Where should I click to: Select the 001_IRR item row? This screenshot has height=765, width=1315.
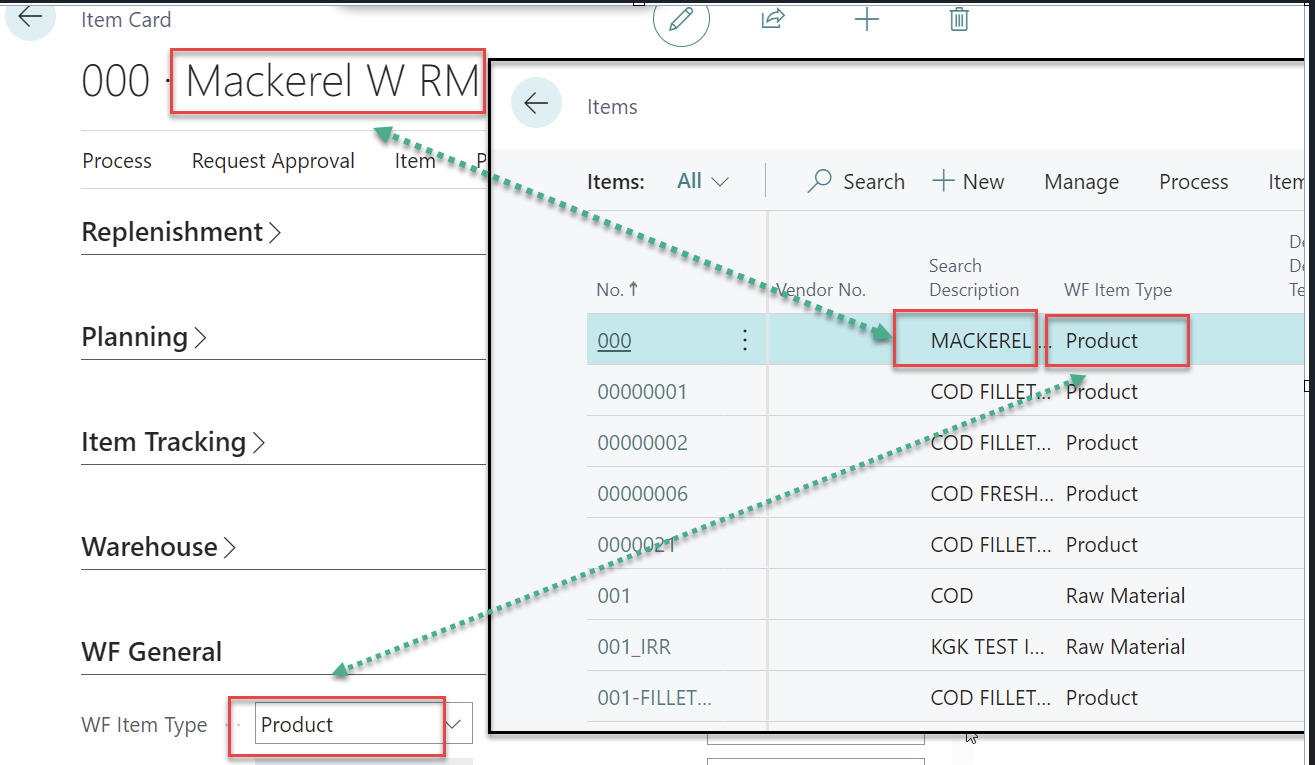(634, 647)
